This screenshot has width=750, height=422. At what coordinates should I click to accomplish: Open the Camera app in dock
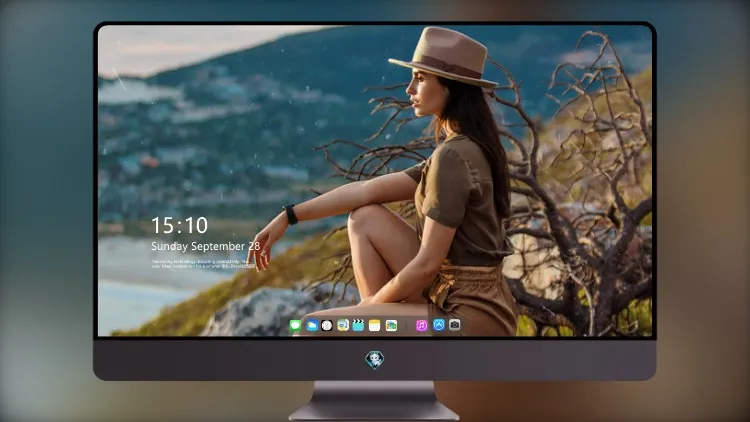pos(454,325)
